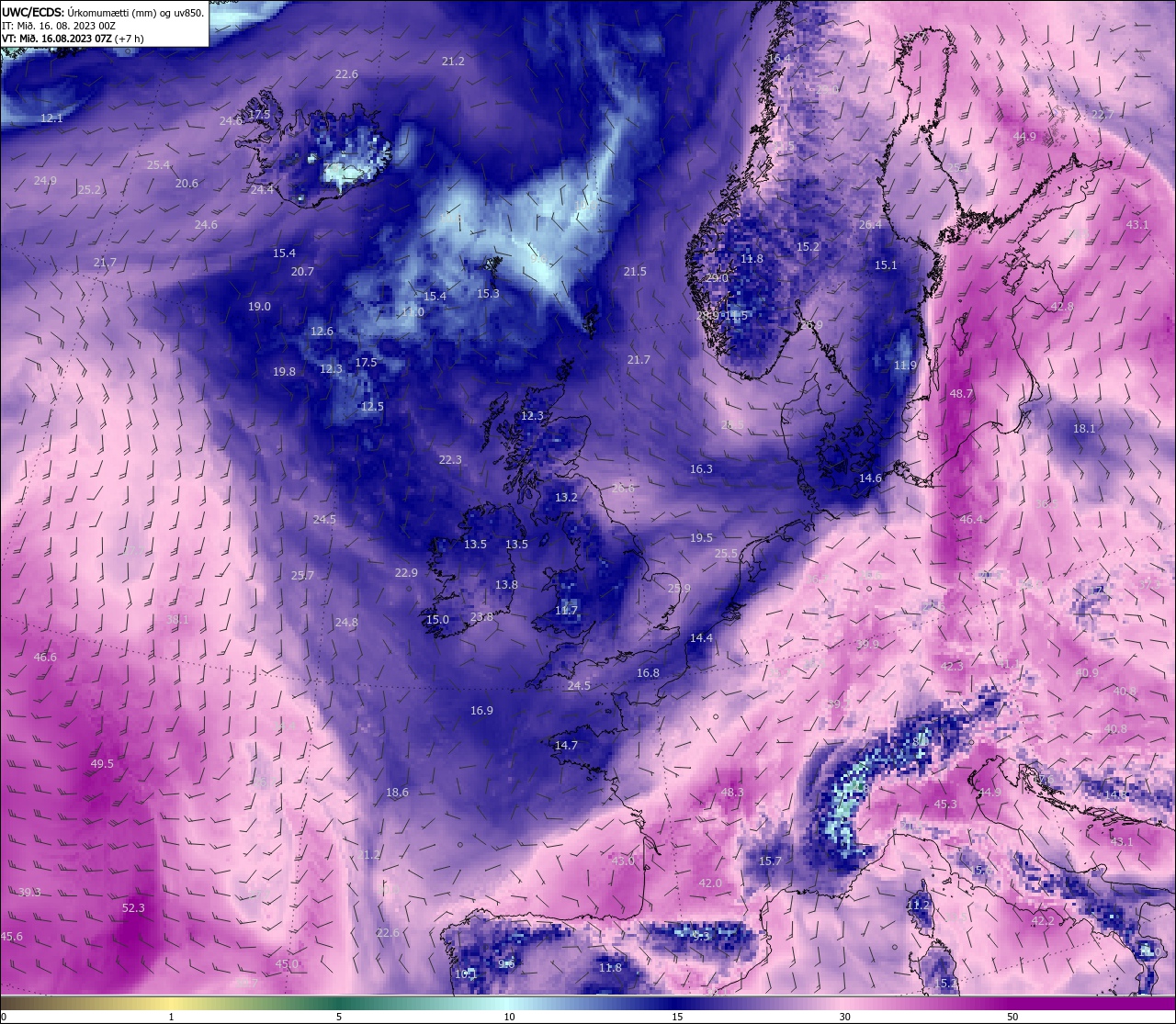The width and height of the screenshot is (1176, 1024).
Task: Click the 11.9 value on the map
Action: pyautogui.click(x=905, y=365)
